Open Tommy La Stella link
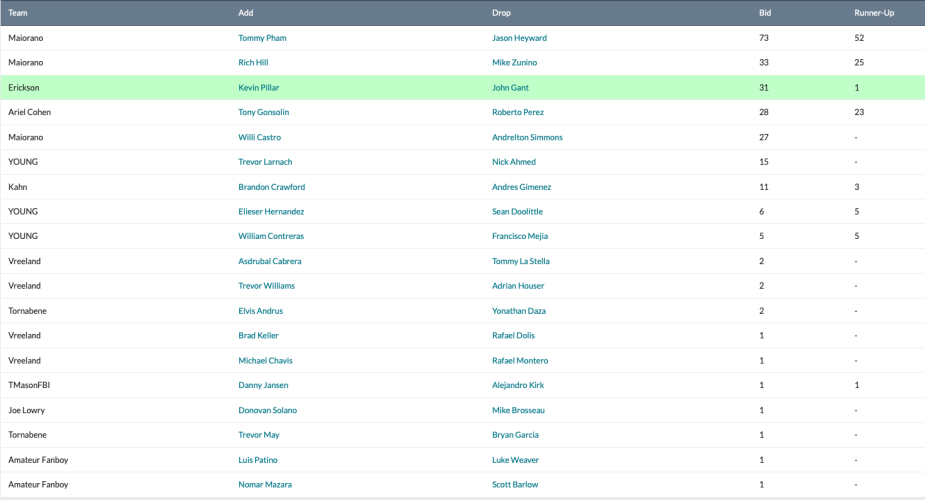This screenshot has width=925, height=500. (x=521, y=261)
